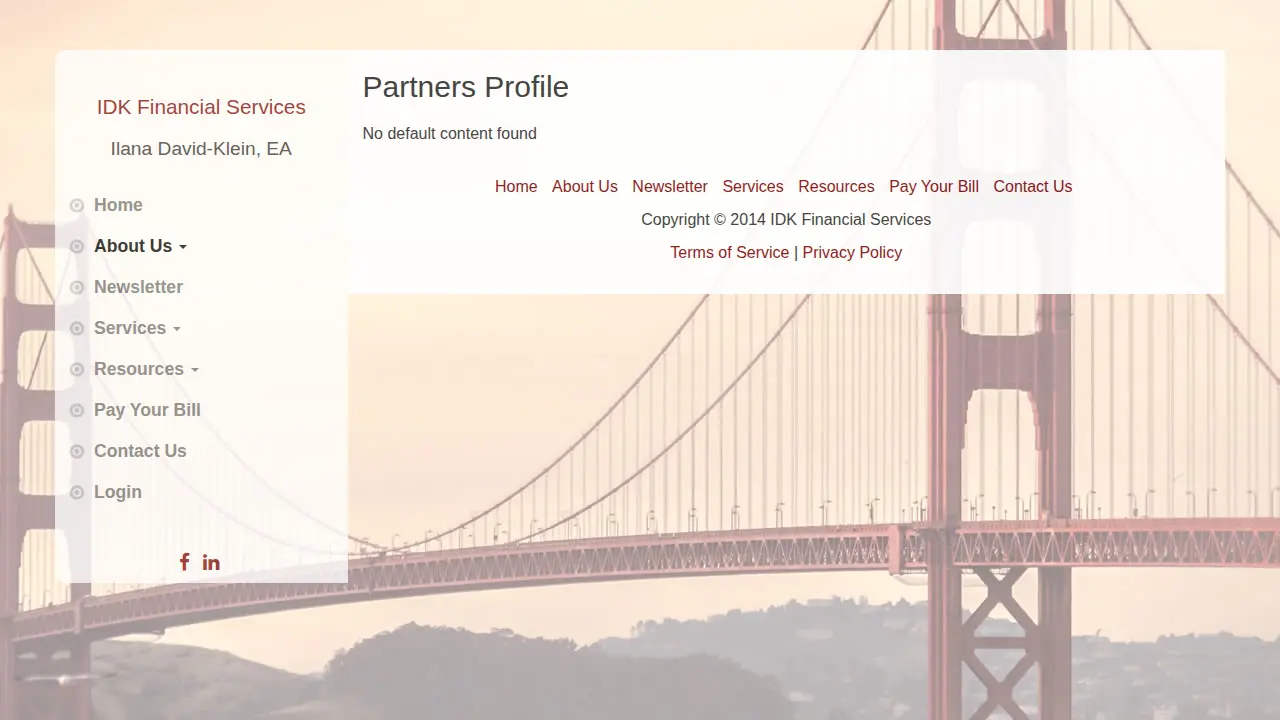Click the footer Newsletter link

(x=670, y=186)
